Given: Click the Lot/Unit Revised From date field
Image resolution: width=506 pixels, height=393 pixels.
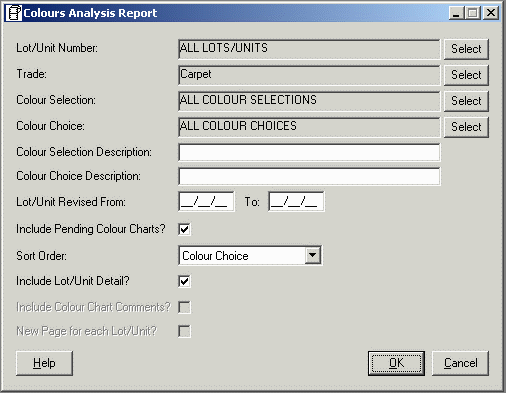Looking at the screenshot, I should (x=206, y=202).
